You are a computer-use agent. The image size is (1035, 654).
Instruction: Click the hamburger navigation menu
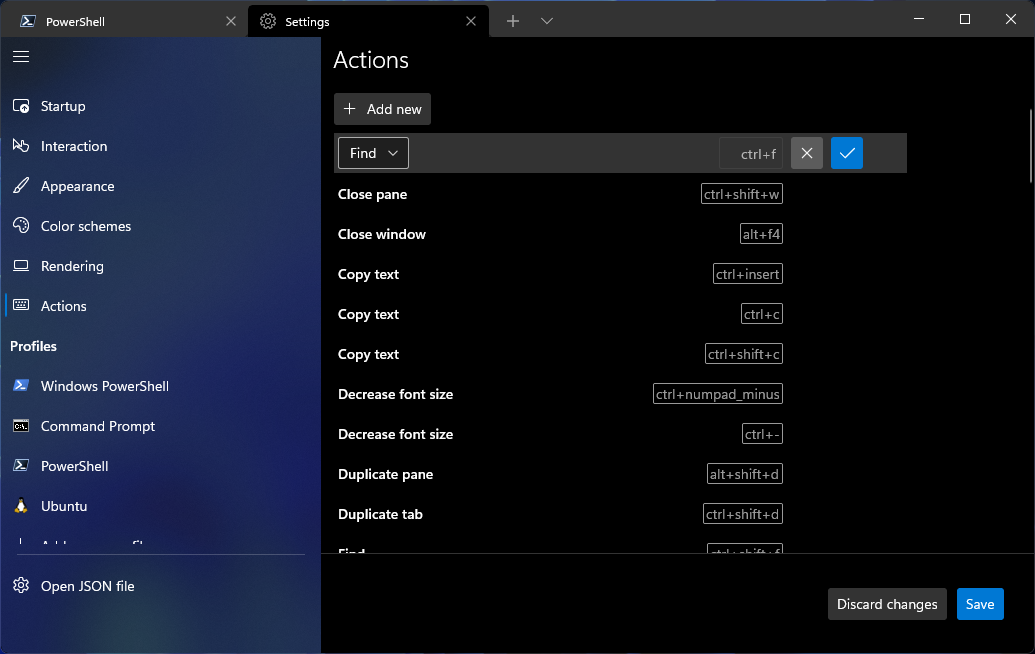(21, 56)
